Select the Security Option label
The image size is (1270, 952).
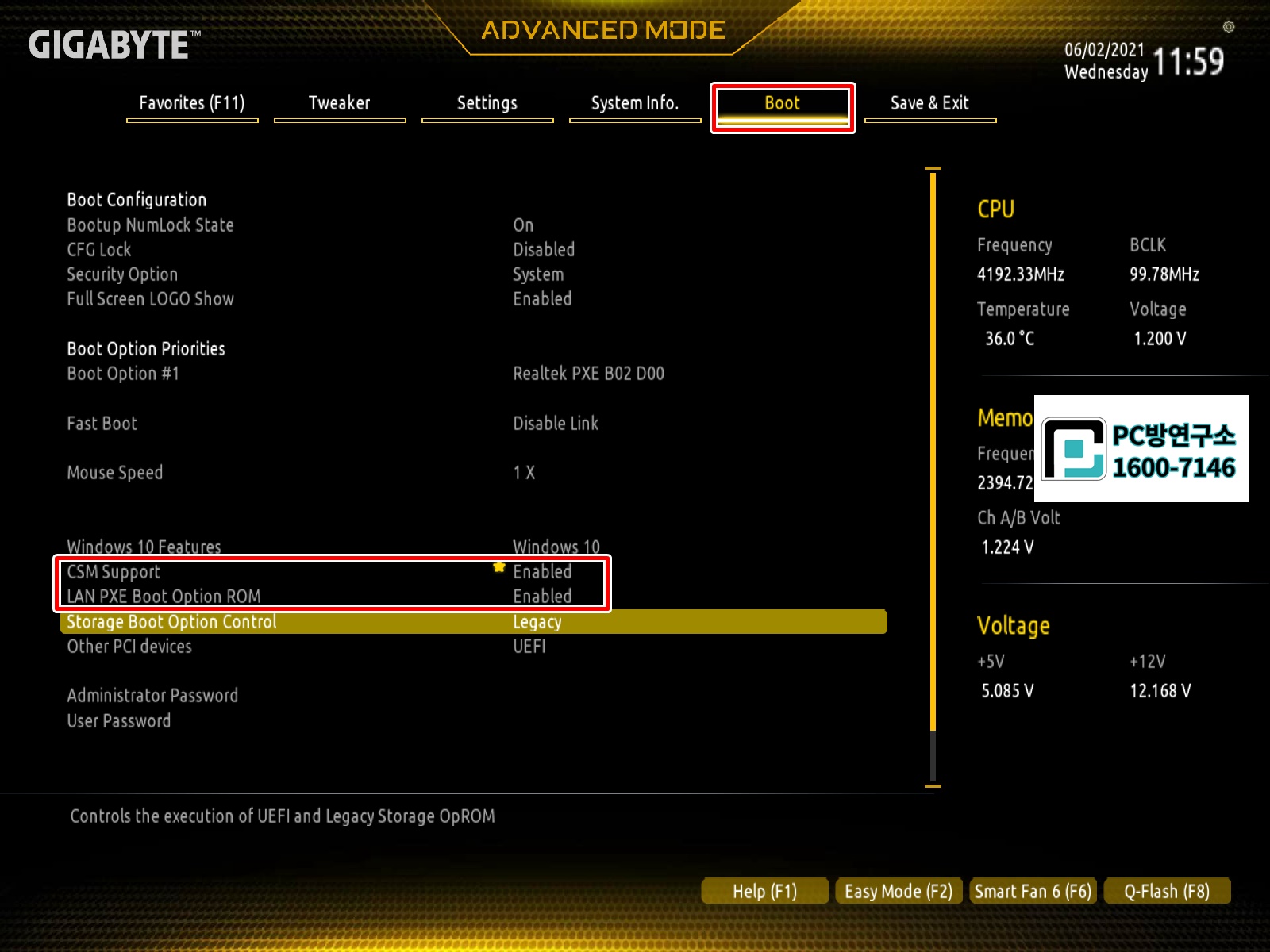click(x=122, y=274)
